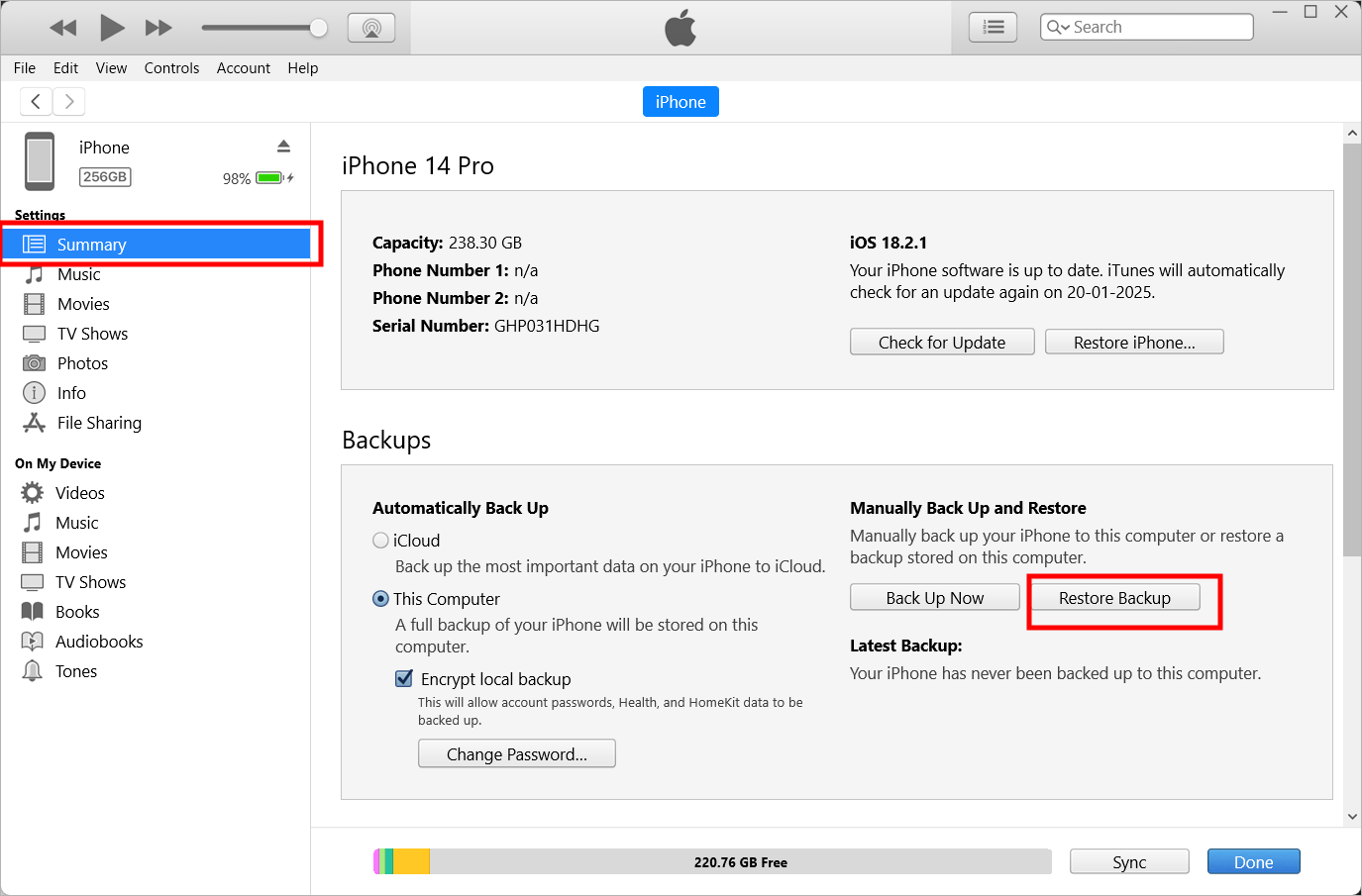
Task: Click the Back Up Now button
Action: 935,597
